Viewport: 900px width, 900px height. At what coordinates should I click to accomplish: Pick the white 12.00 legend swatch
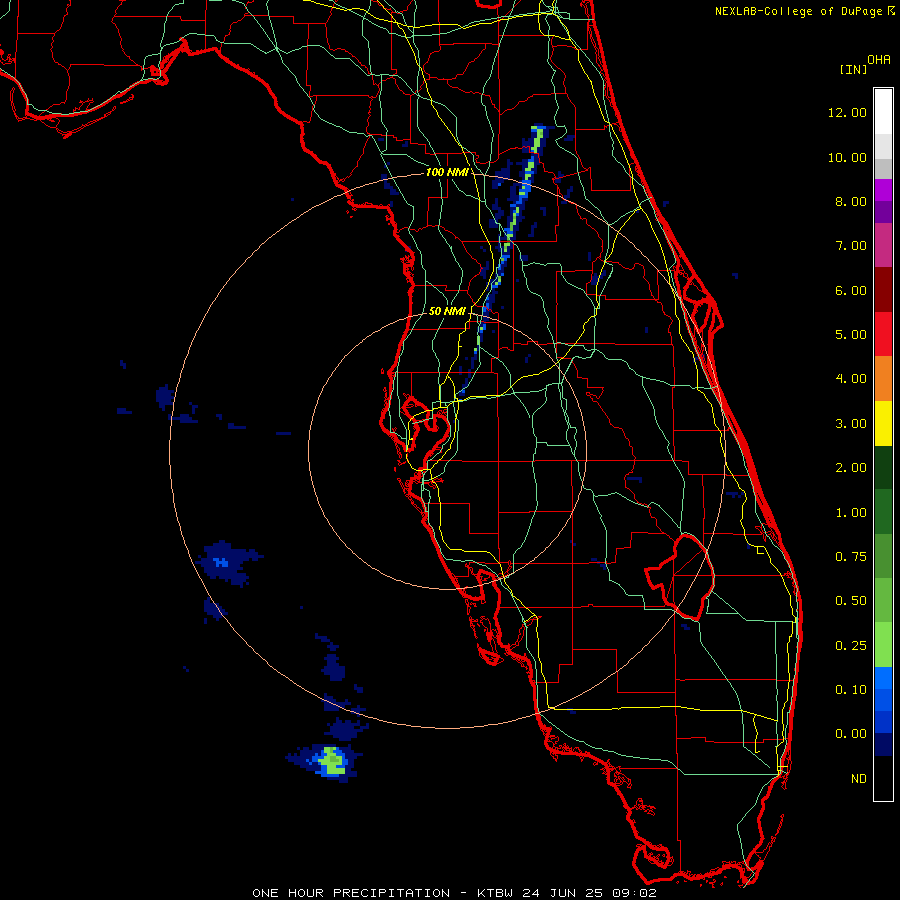pyautogui.click(x=883, y=112)
